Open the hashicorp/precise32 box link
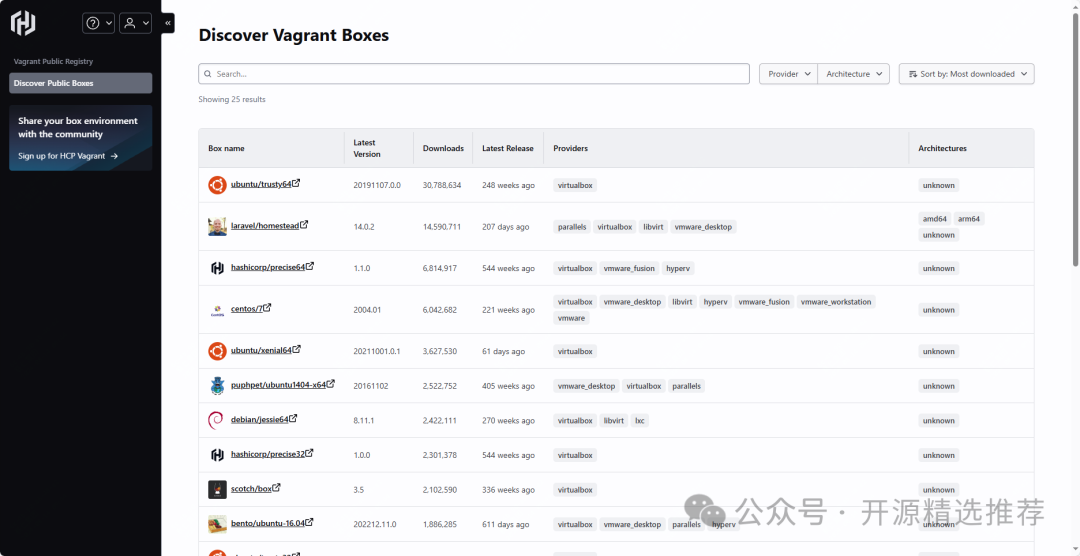Viewport: 1080px width, 556px height. coord(268,455)
